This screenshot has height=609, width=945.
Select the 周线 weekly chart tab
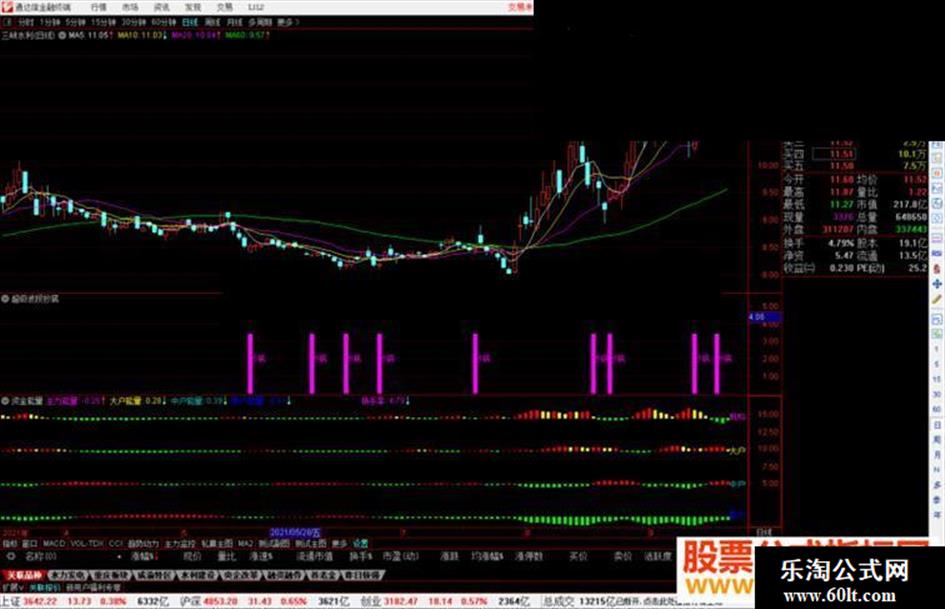(x=212, y=22)
